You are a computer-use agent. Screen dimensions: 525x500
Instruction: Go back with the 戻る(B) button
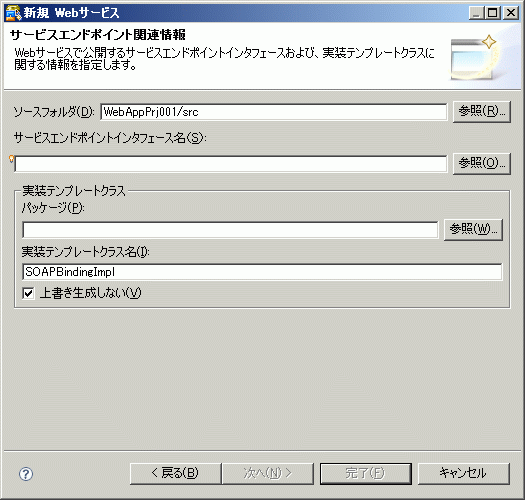pos(175,474)
